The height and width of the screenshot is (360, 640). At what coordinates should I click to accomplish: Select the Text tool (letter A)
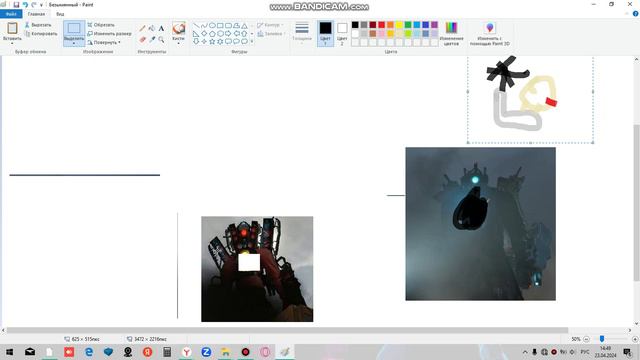tap(161, 29)
